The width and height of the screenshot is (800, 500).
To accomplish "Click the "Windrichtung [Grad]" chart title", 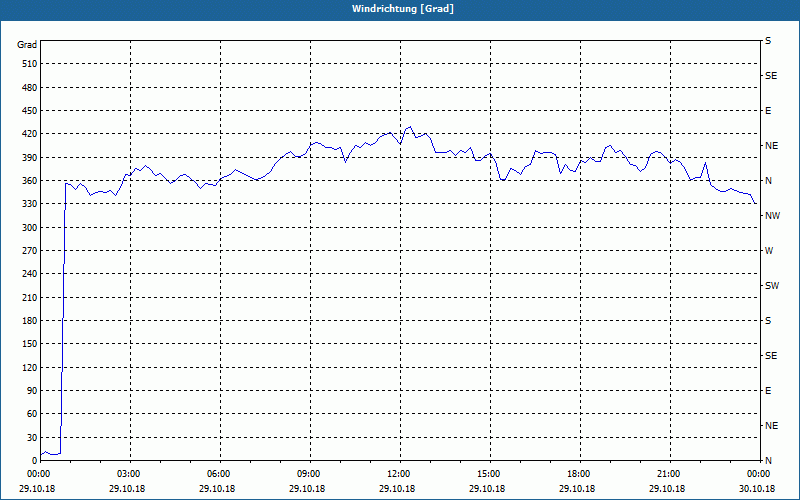I will point(403,9).
